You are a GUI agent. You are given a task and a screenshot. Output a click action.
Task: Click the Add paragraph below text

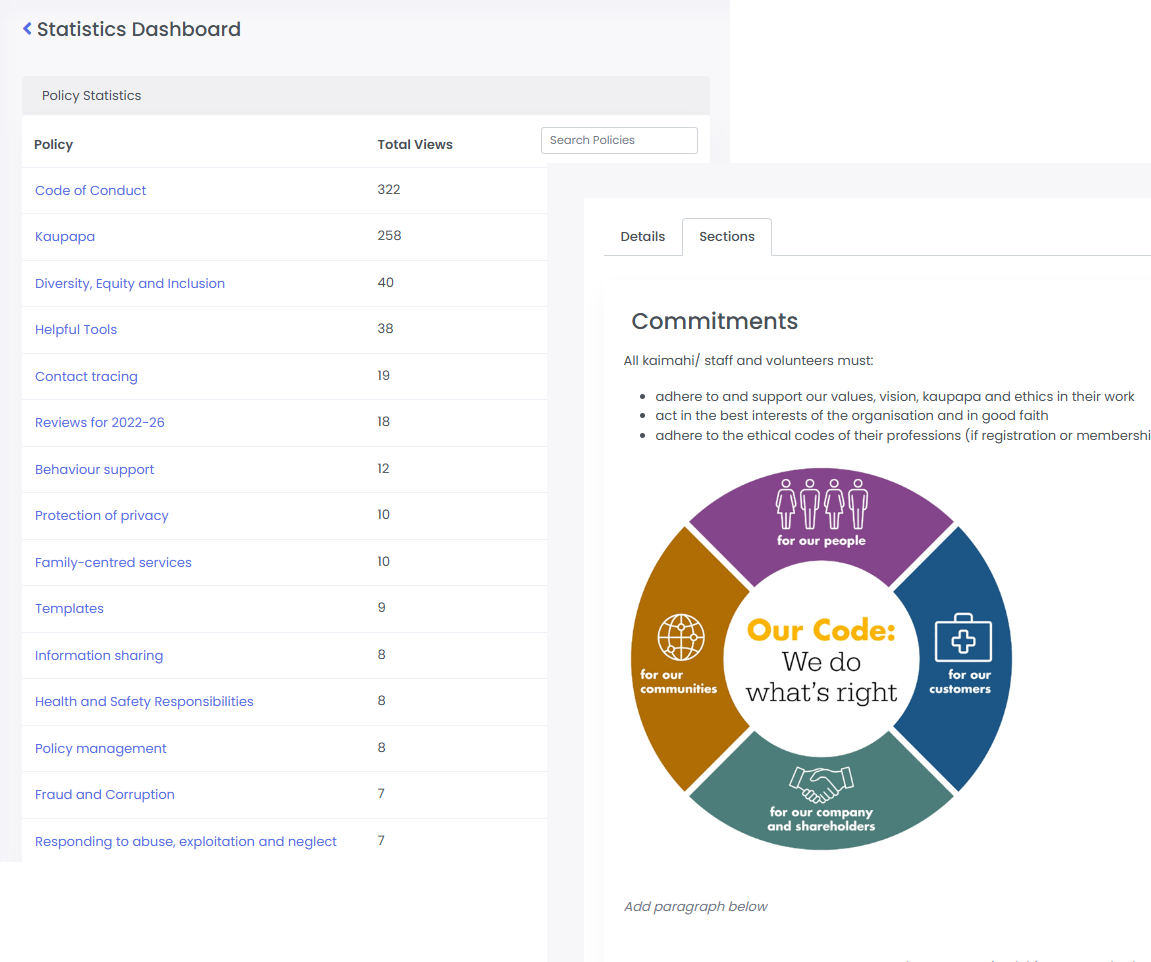695,906
